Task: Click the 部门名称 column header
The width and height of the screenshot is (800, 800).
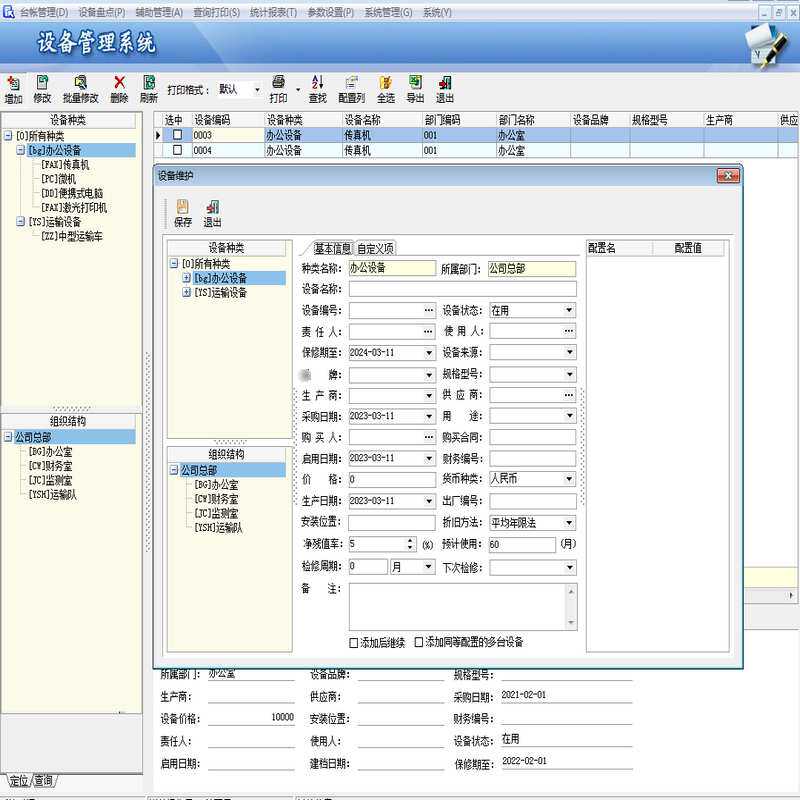Action: pos(533,120)
